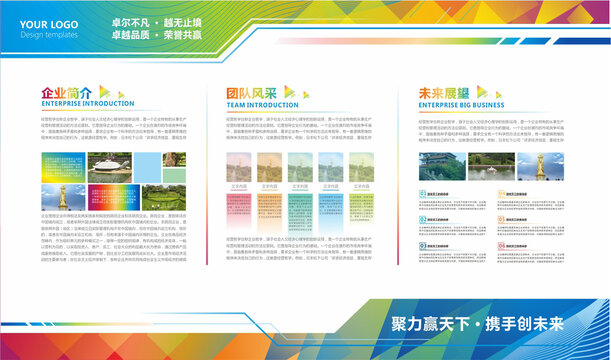The width and height of the screenshot is (611, 360).
Task: Click the large play arrow beside 团队风采
Action: pyautogui.click(x=289, y=92)
